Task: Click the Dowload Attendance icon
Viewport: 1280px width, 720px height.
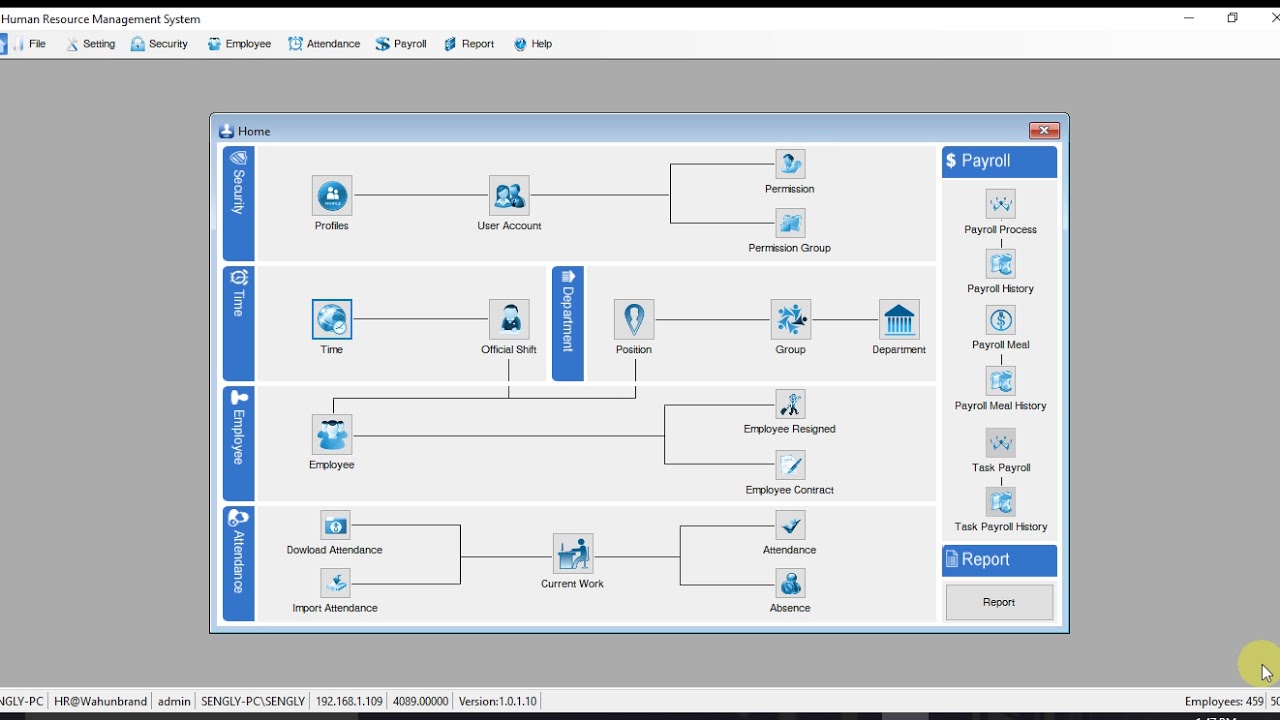Action: point(335,525)
